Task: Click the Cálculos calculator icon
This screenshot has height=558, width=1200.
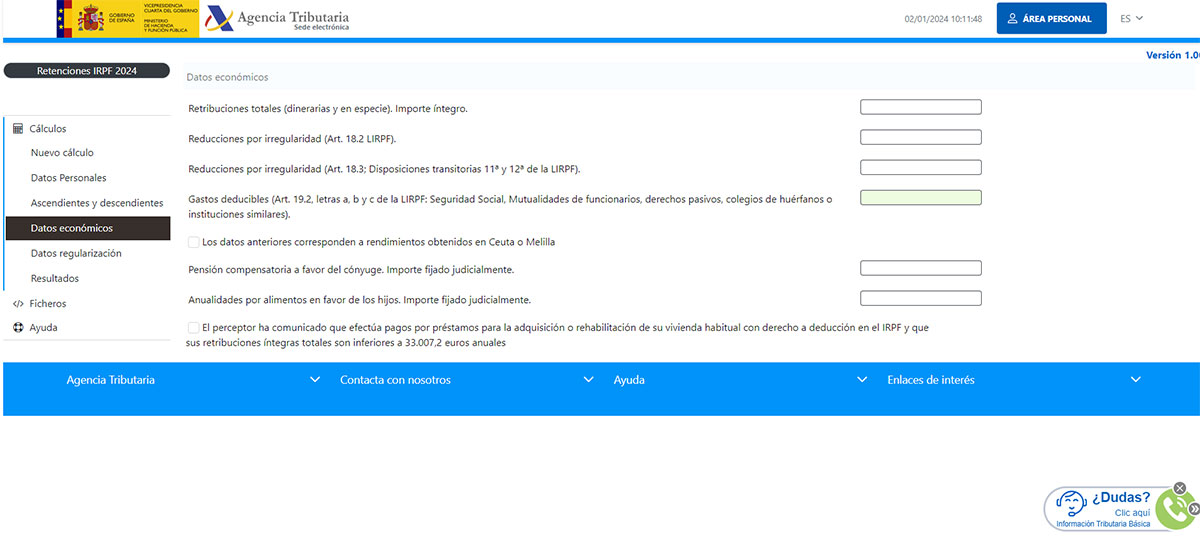Action: coord(18,129)
